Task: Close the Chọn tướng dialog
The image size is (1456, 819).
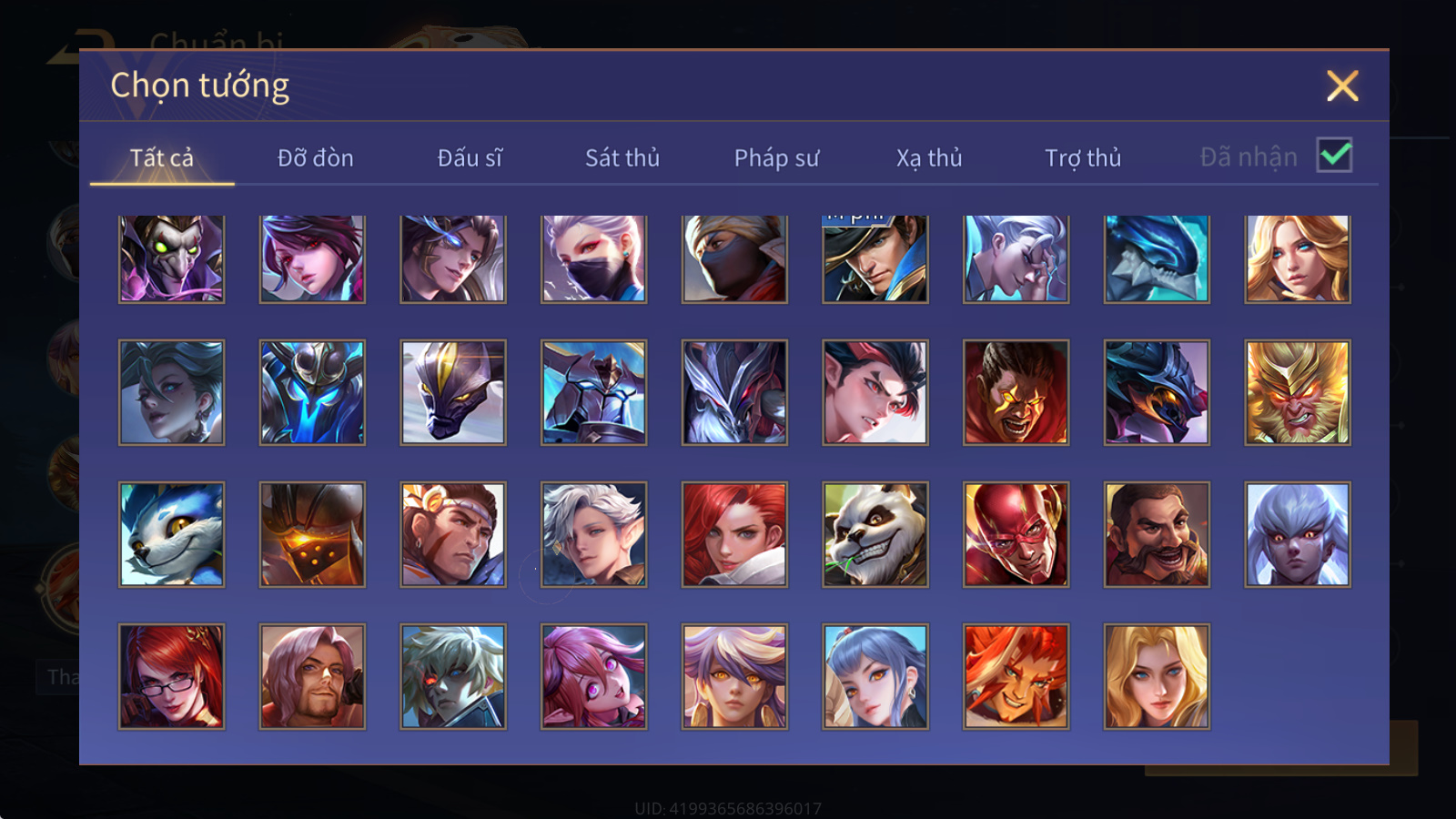Action: pos(1342,86)
